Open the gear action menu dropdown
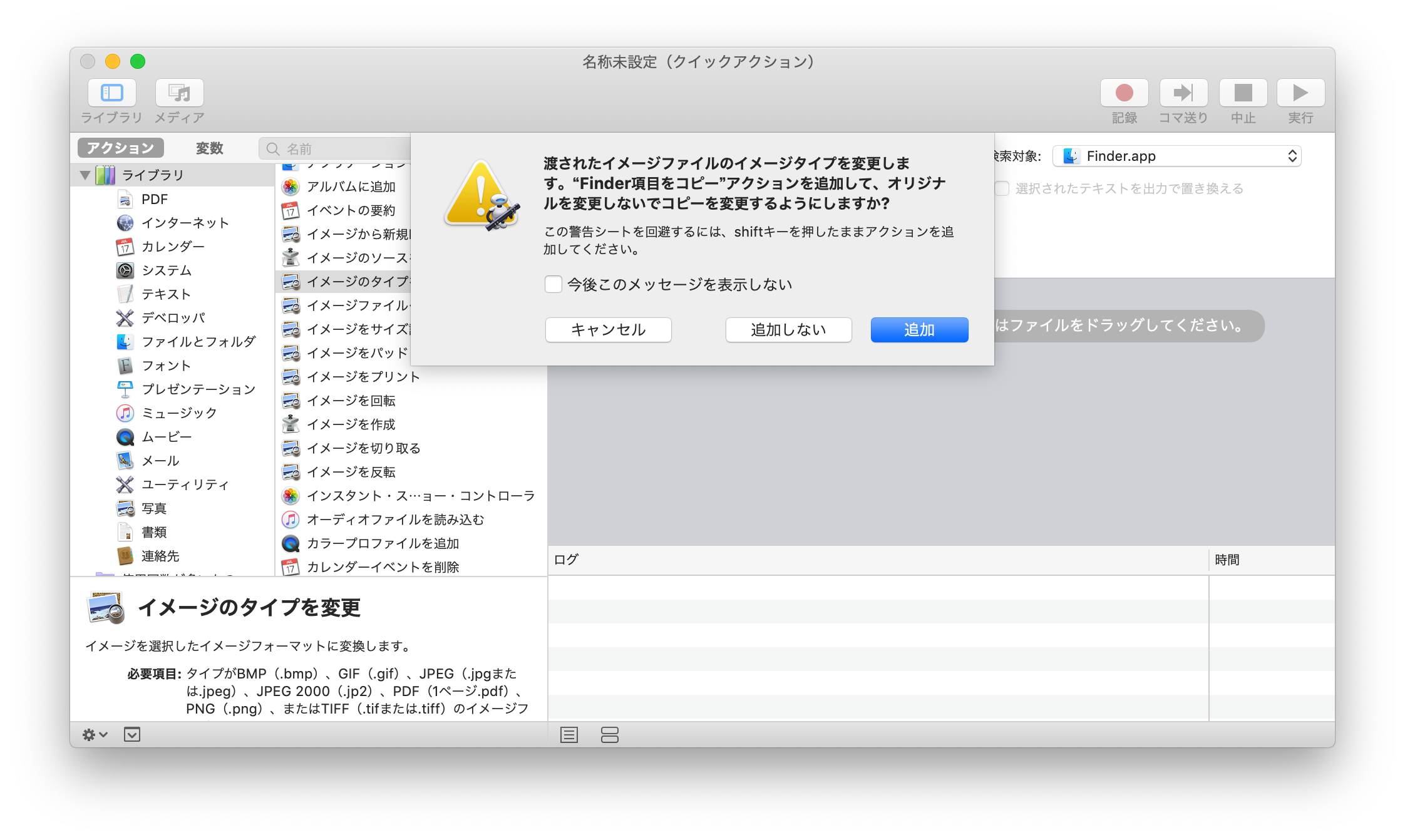Image resolution: width=1405 pixels, height=840 pixels. pos(95,735)
